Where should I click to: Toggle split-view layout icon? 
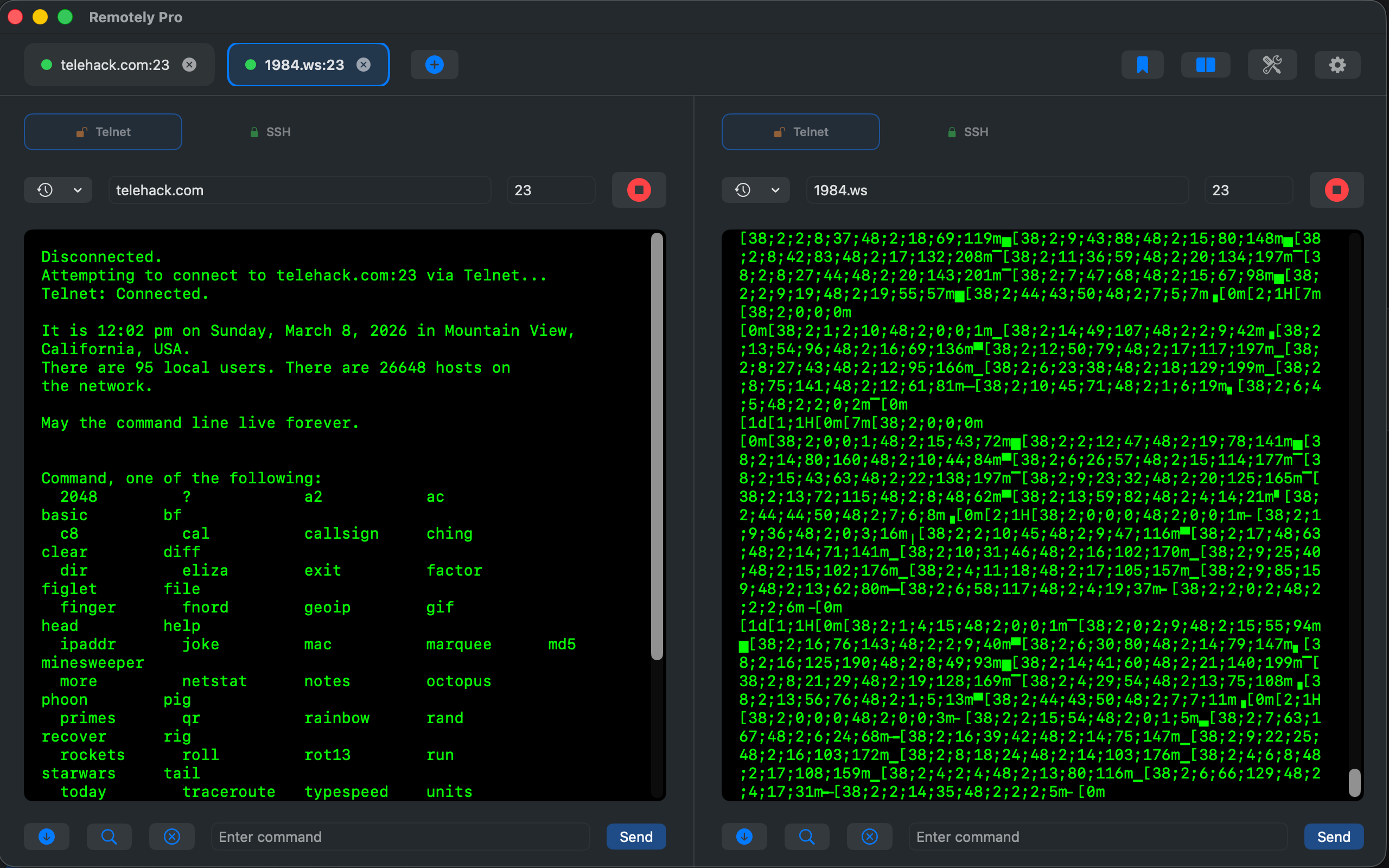click(x=1205, y=65)
